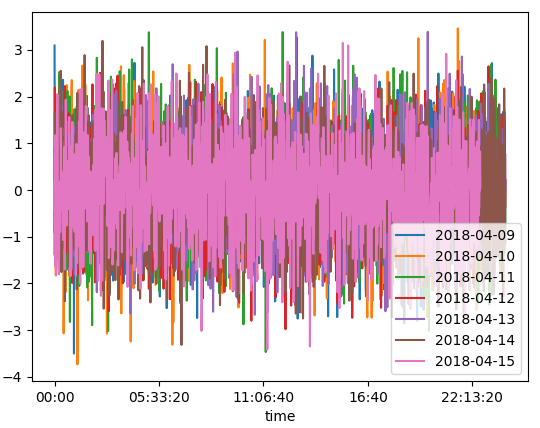
Task: Click the blue line swatch for 2018-04-09
Action: pos(410,235)
